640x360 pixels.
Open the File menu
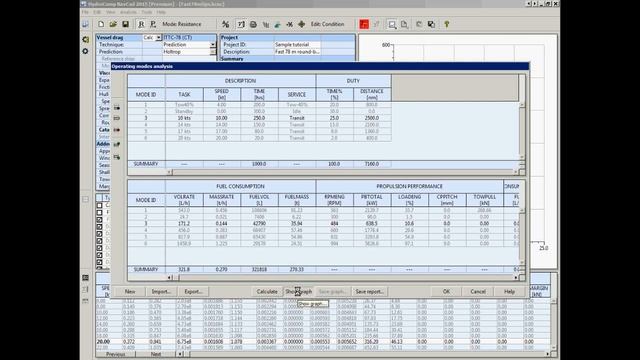click(x=85, y=12)
